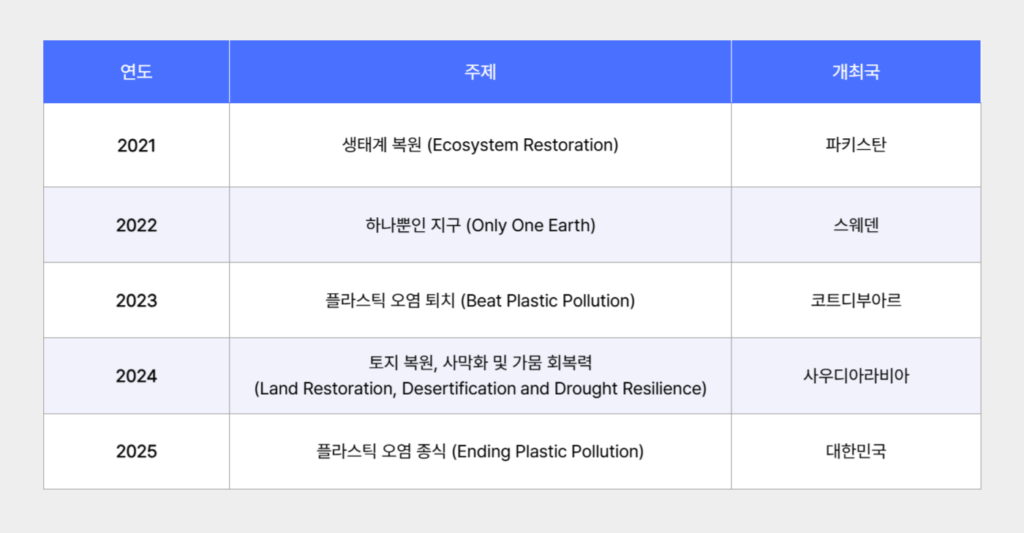Select the 코트디부아르 host country cell

[x=856, y=300]
